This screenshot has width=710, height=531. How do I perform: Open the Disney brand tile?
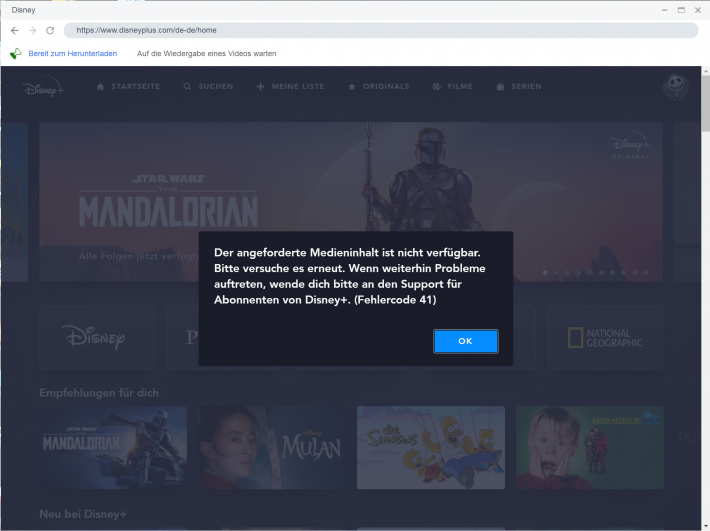coord(97,337)
